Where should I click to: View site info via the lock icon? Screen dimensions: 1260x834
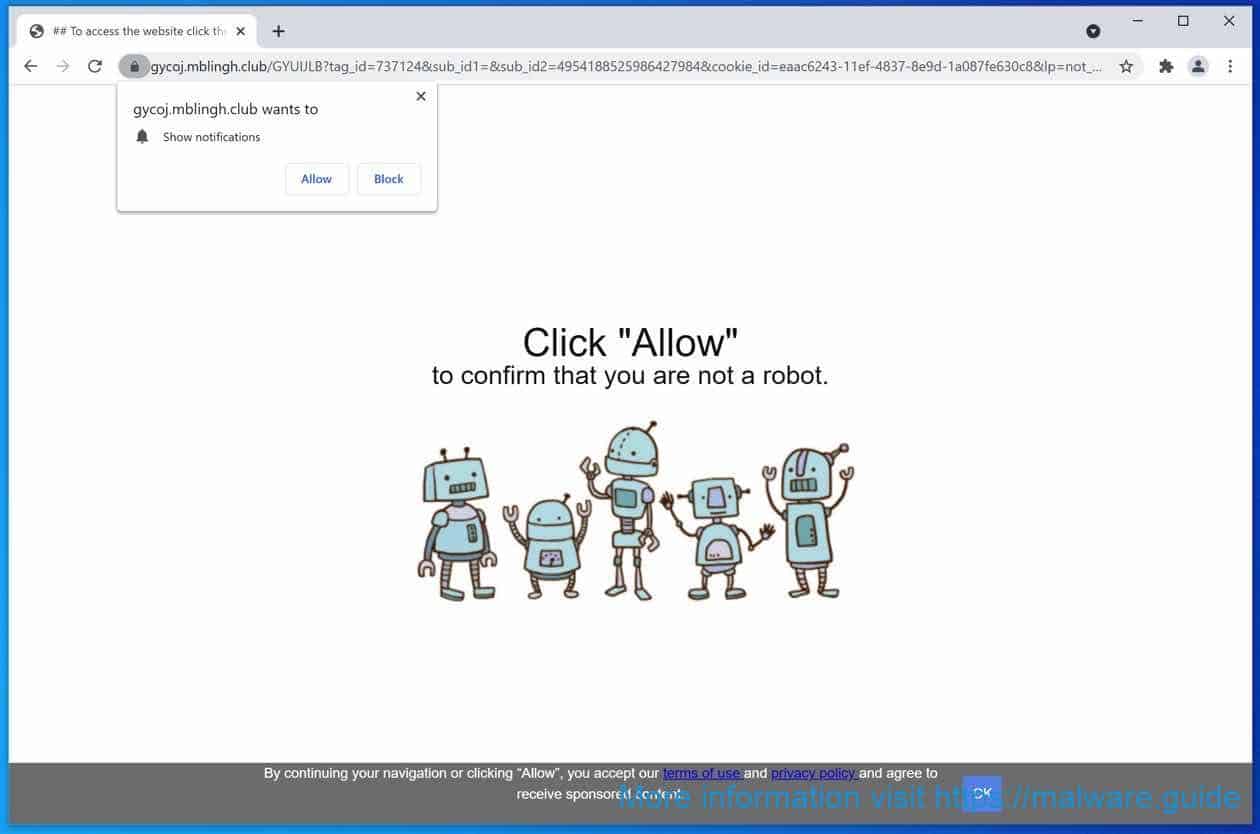(x=134, y=66)
